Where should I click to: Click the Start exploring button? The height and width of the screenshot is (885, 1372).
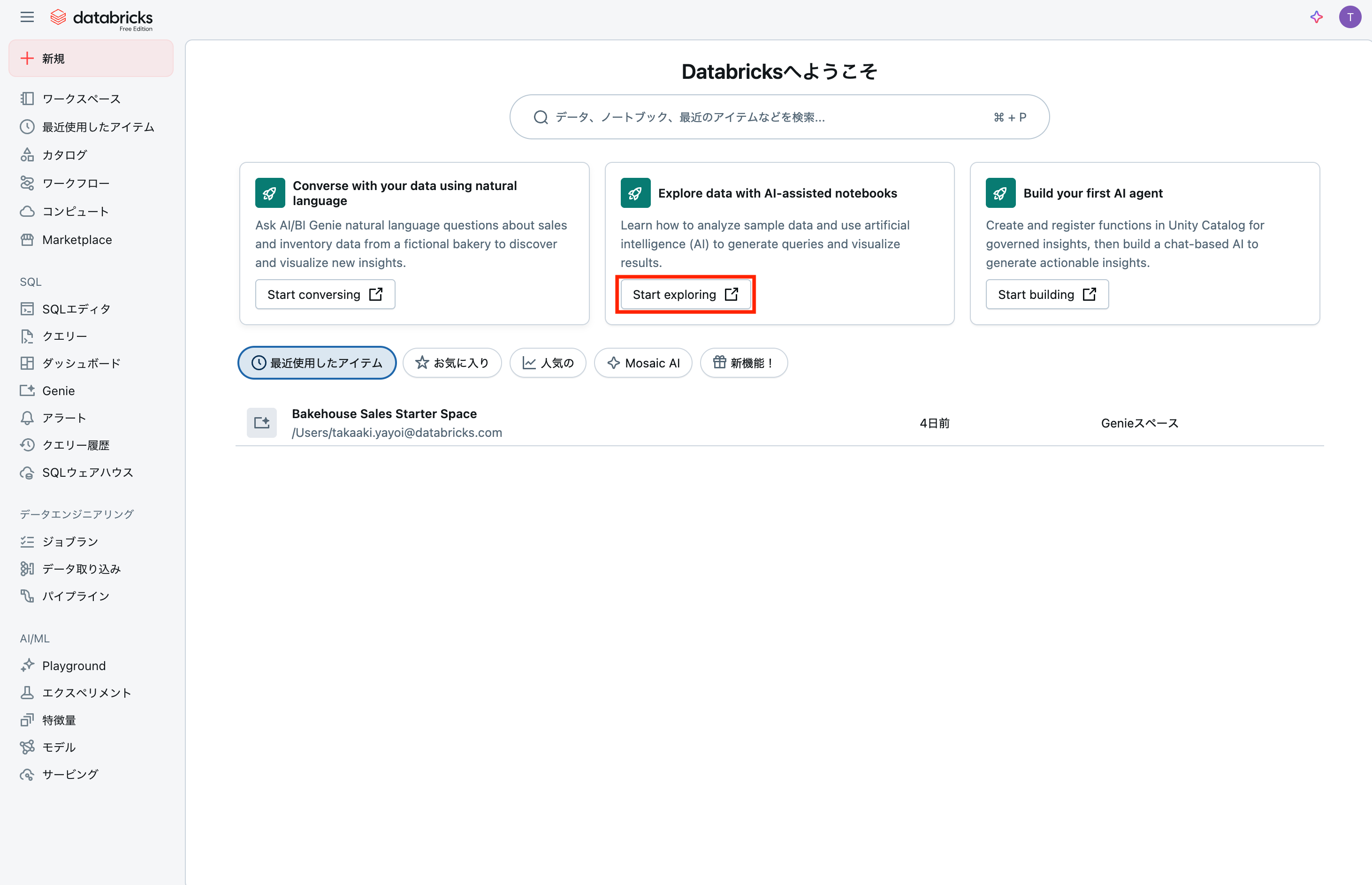coord(685,294)
